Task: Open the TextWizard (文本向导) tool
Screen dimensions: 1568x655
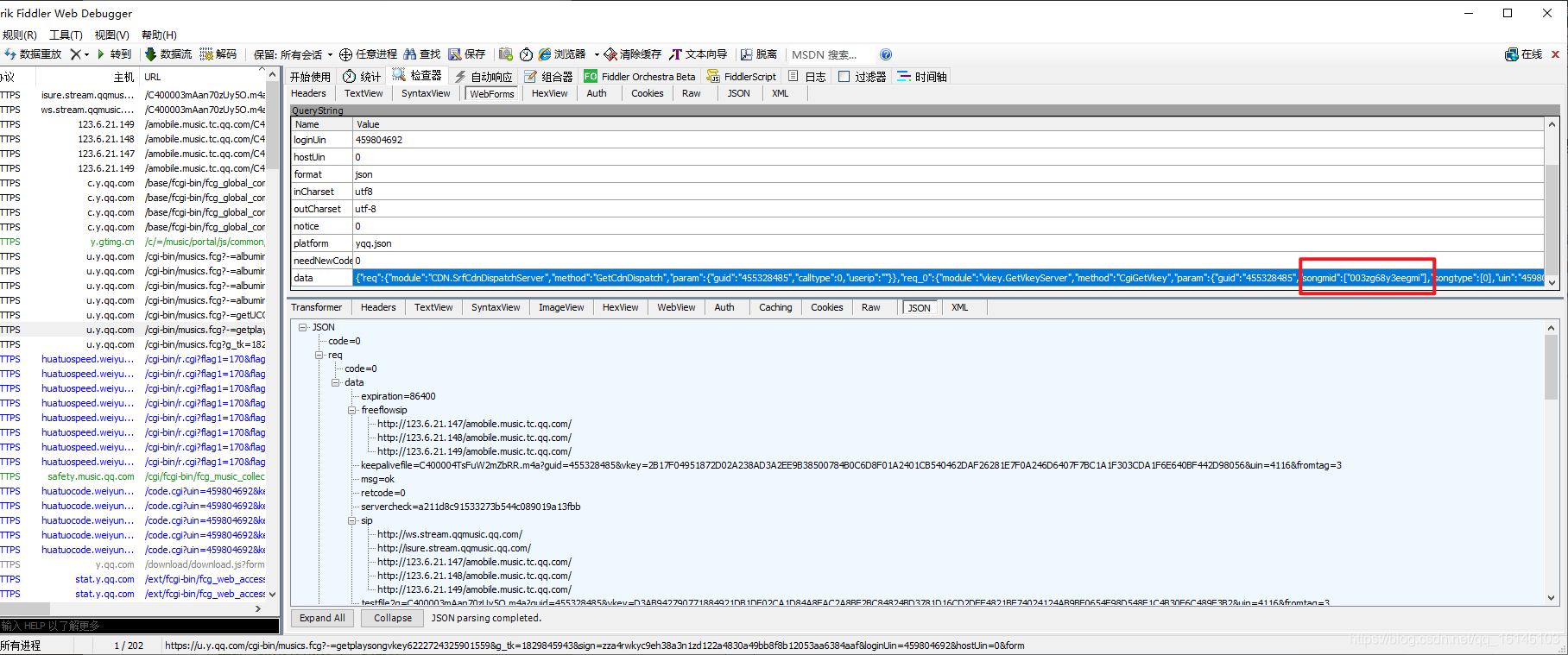Action: point(699,54)
